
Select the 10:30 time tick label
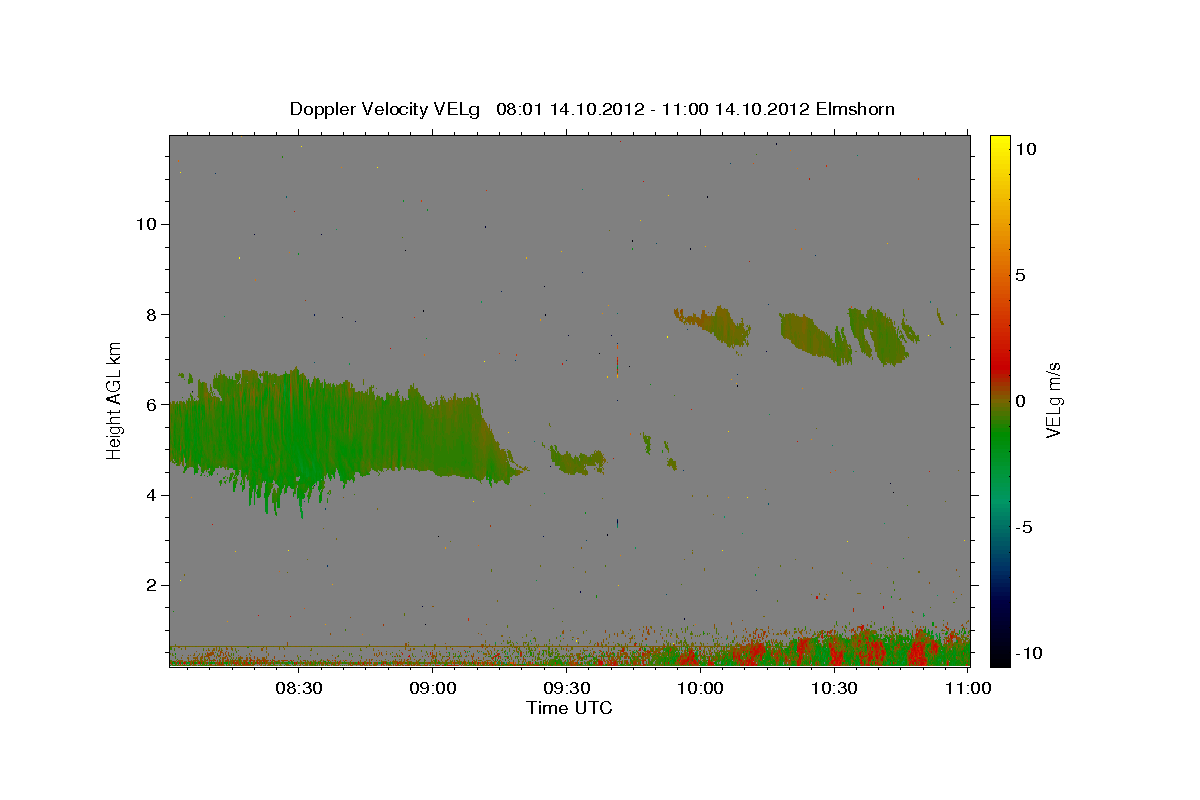coord(834,688)
